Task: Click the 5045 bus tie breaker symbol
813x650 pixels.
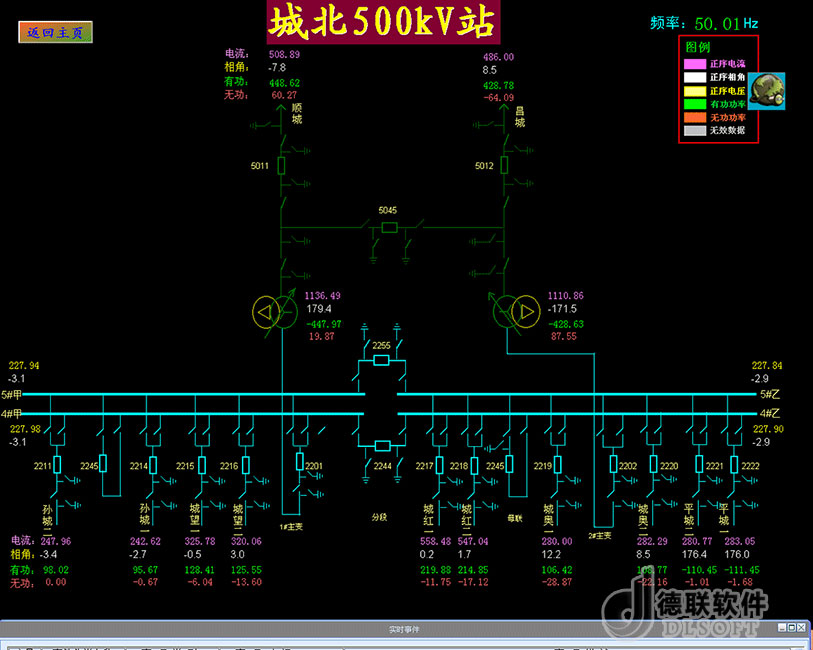Action: (x=389, y=228)
